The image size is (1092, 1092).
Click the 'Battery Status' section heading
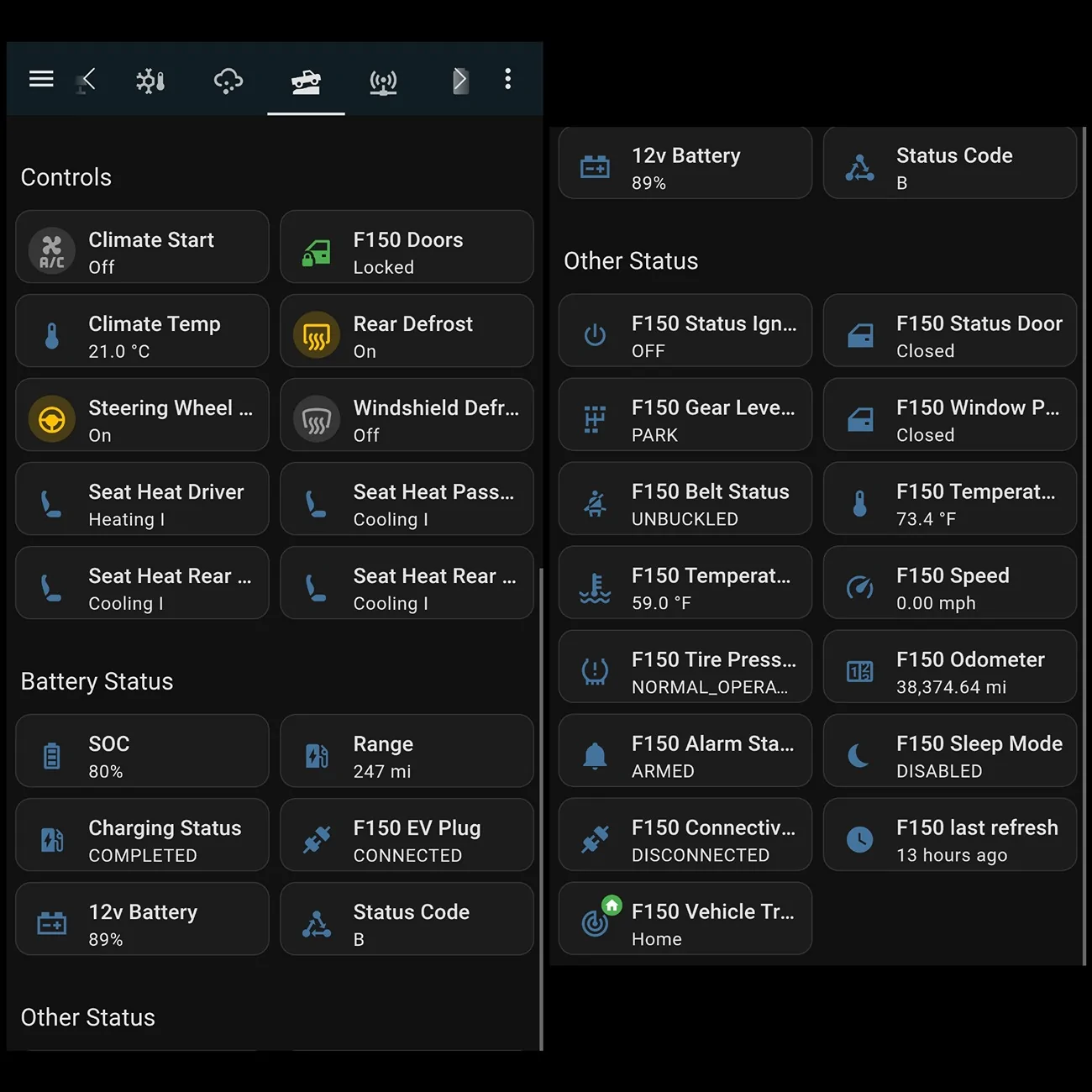(97, 681)
